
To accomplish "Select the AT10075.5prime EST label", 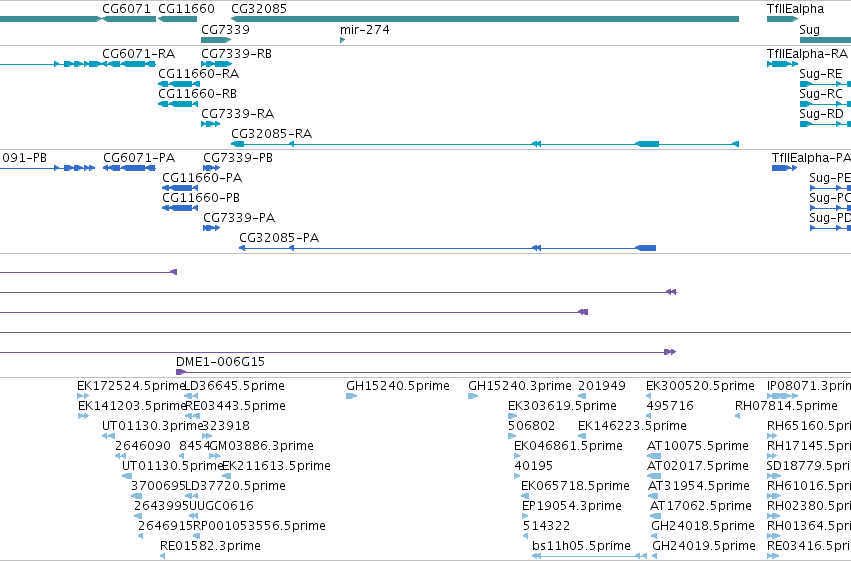I will 698,446.
